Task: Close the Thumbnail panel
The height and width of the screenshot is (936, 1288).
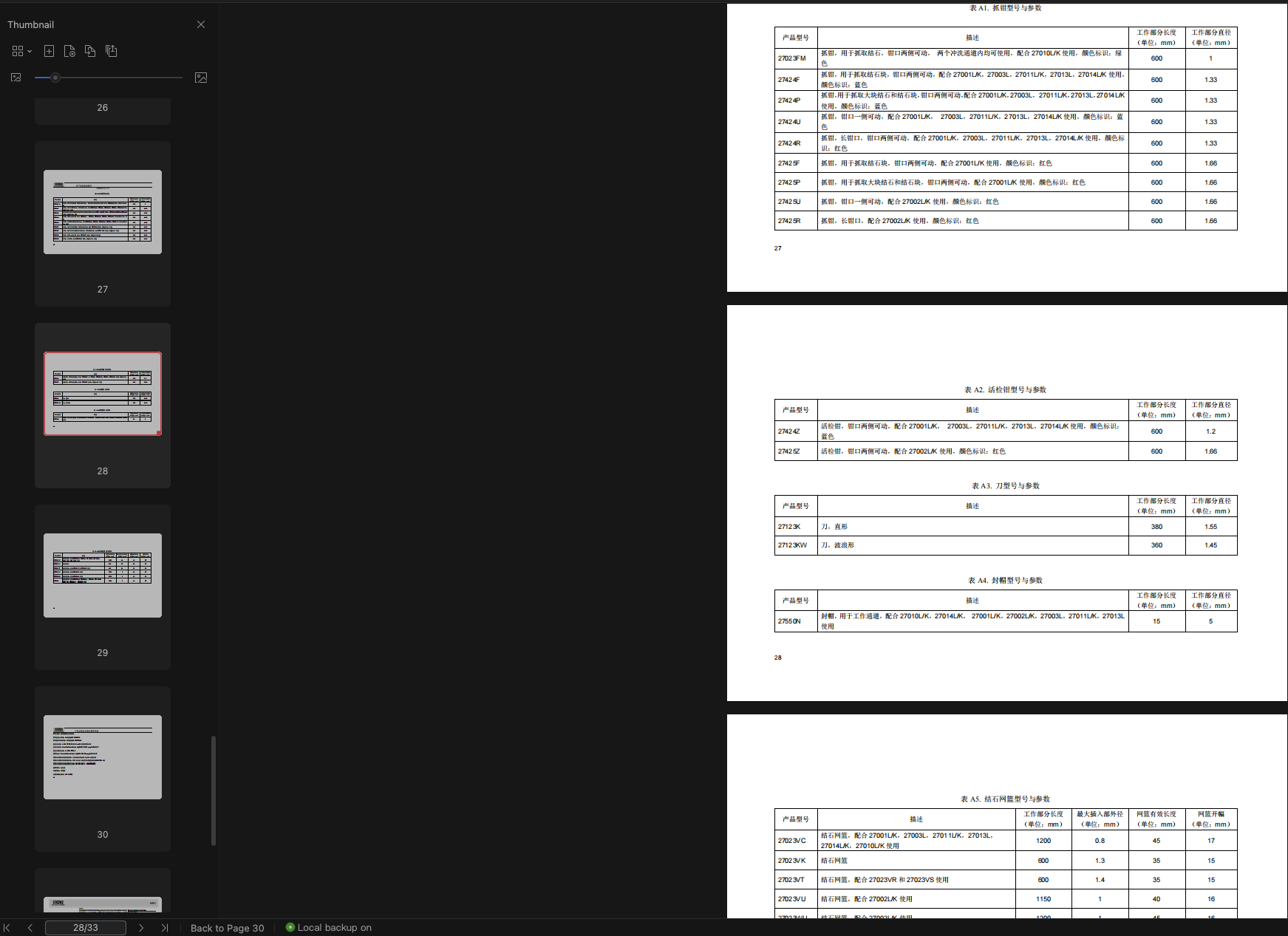Action: click(x=201, y=24)
